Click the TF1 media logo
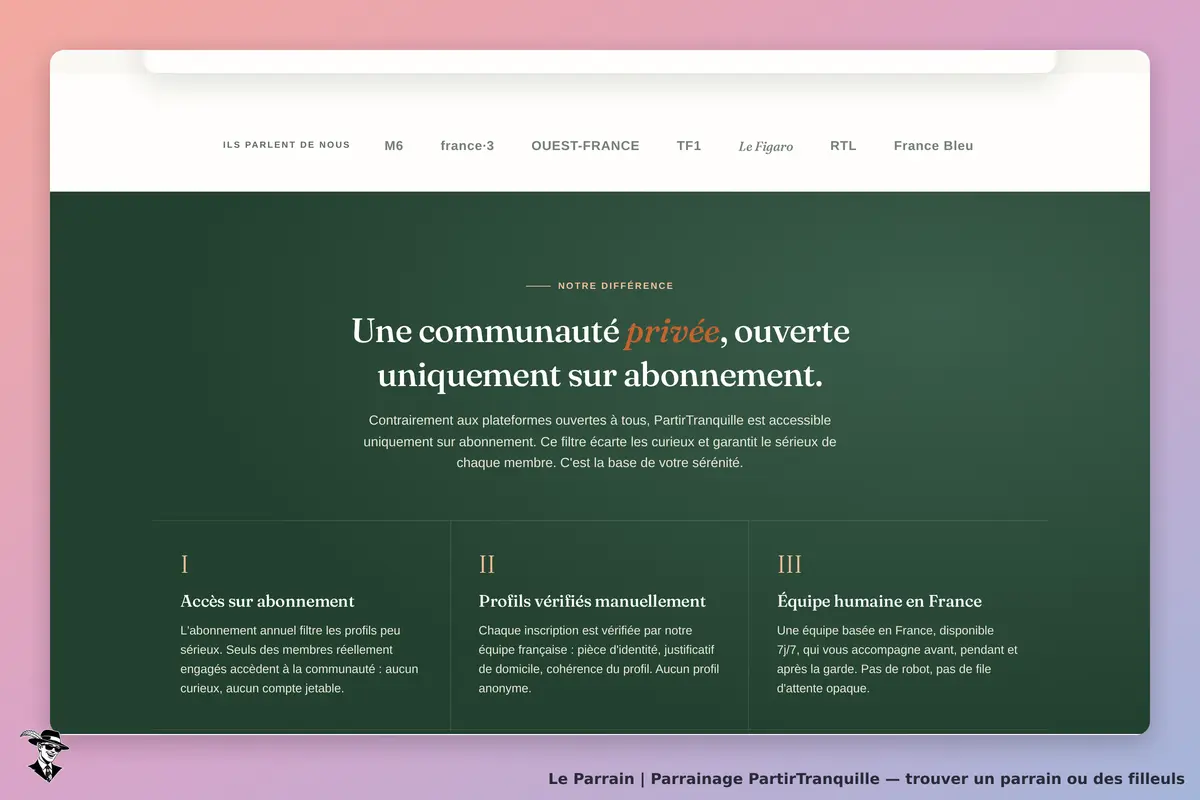The width and height of the screenshot is (1200, 800). pos(689,146)
